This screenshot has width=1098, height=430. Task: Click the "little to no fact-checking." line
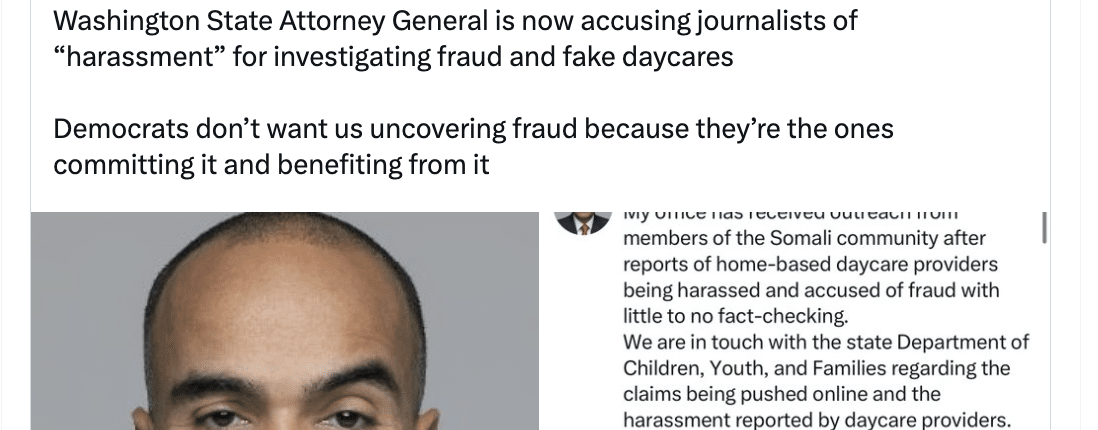(x=735, y=316)
